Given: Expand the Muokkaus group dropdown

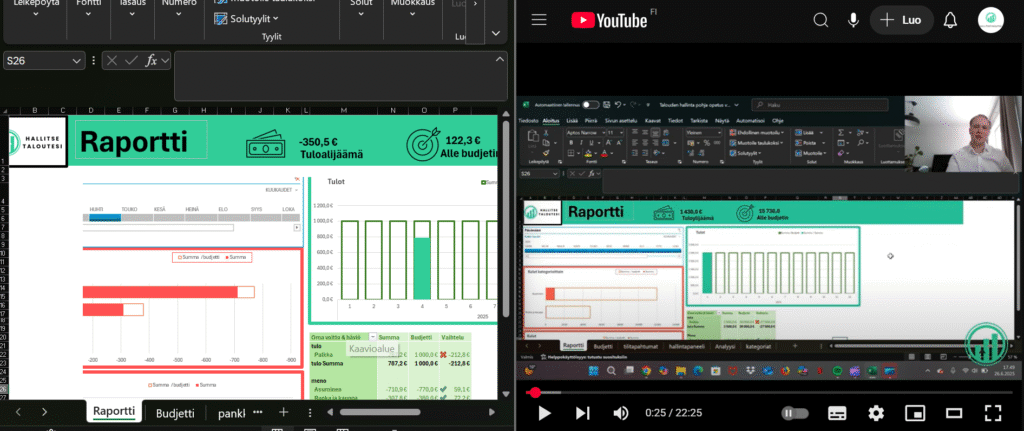Looking at the screenshot, I should pyautogui.click(x=413, y=13).
